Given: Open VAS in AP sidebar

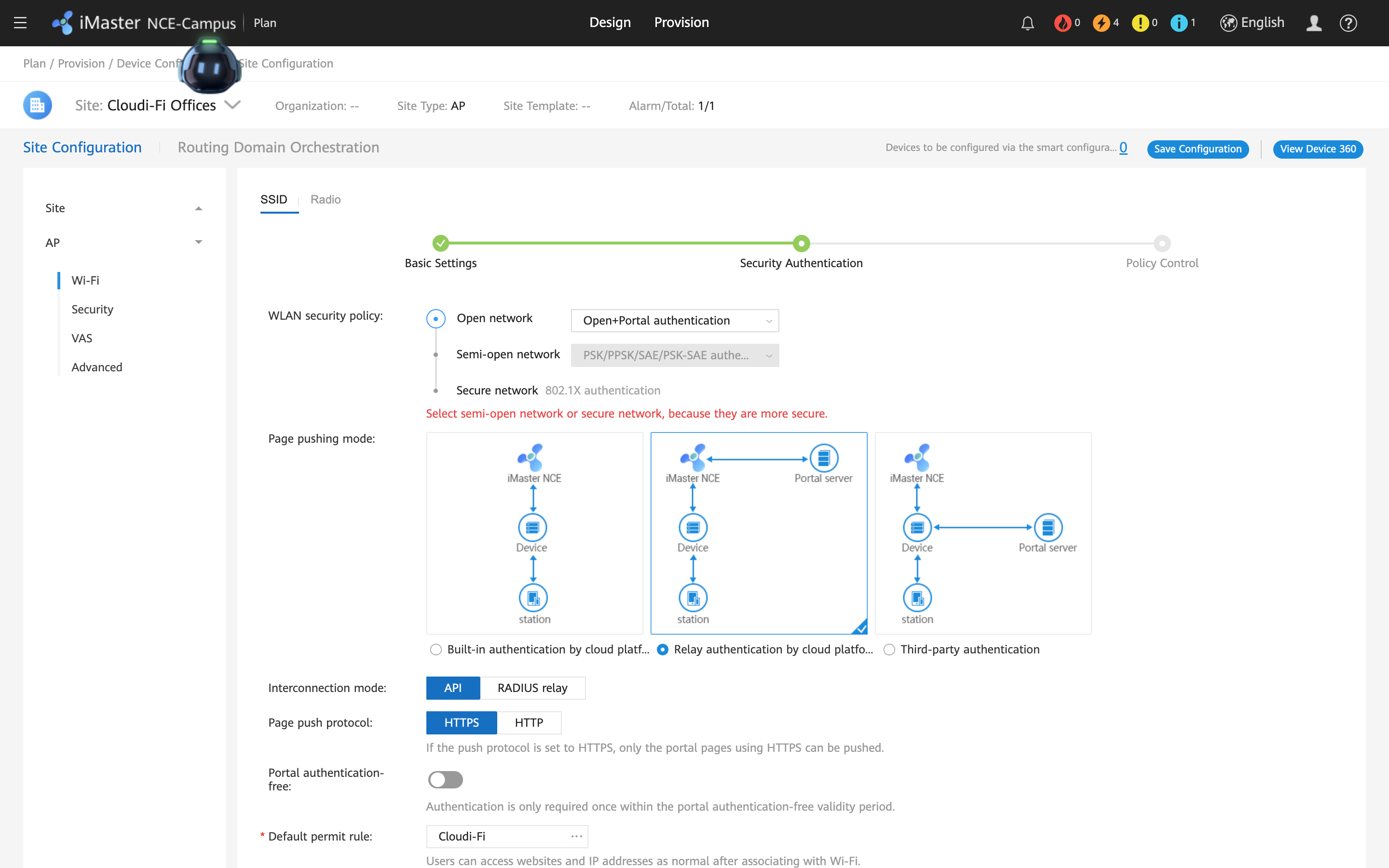Looking at the screenshot, I should 82,338.
